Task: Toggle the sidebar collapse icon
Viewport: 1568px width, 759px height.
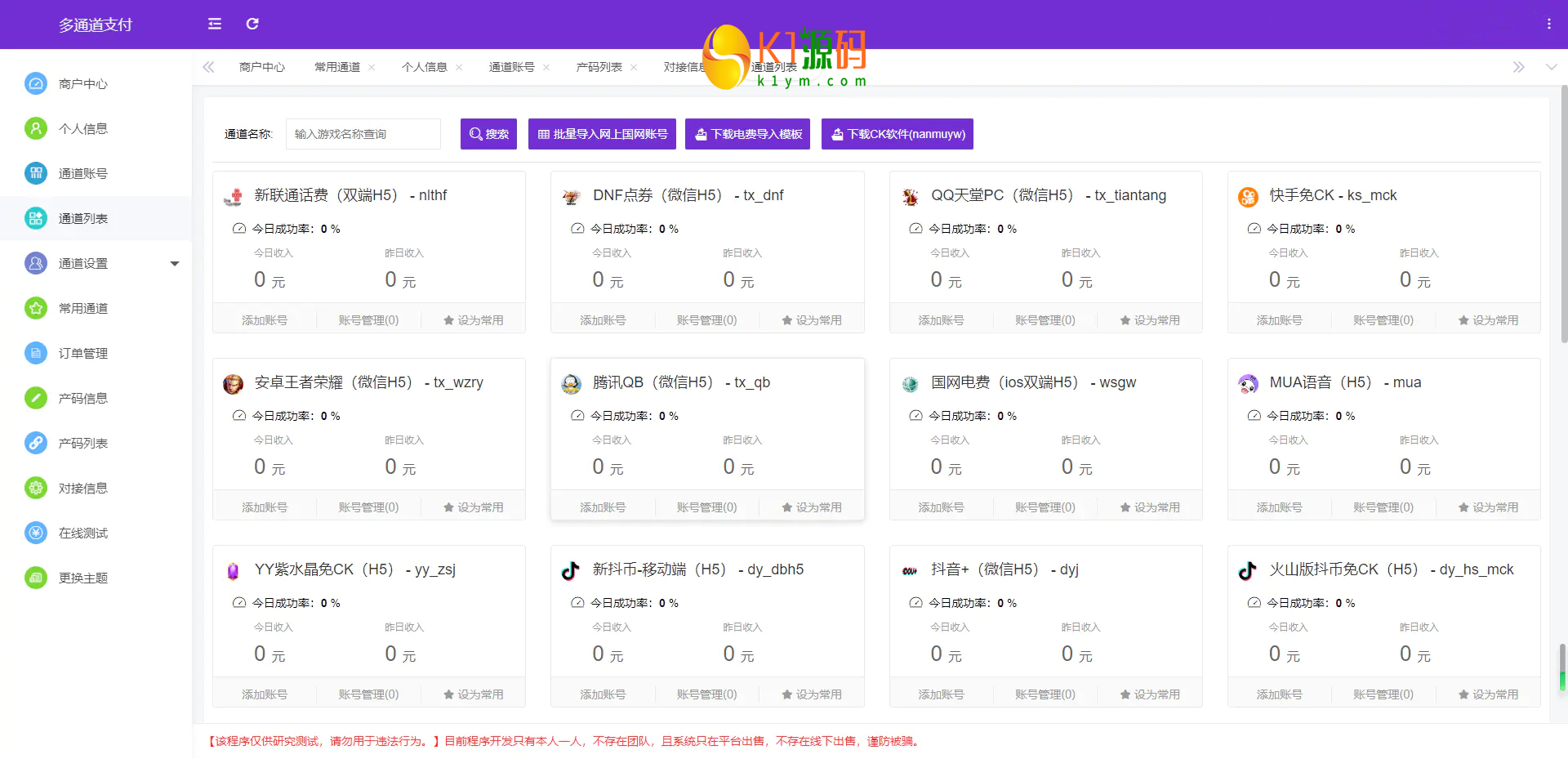Action: [215, 24]
